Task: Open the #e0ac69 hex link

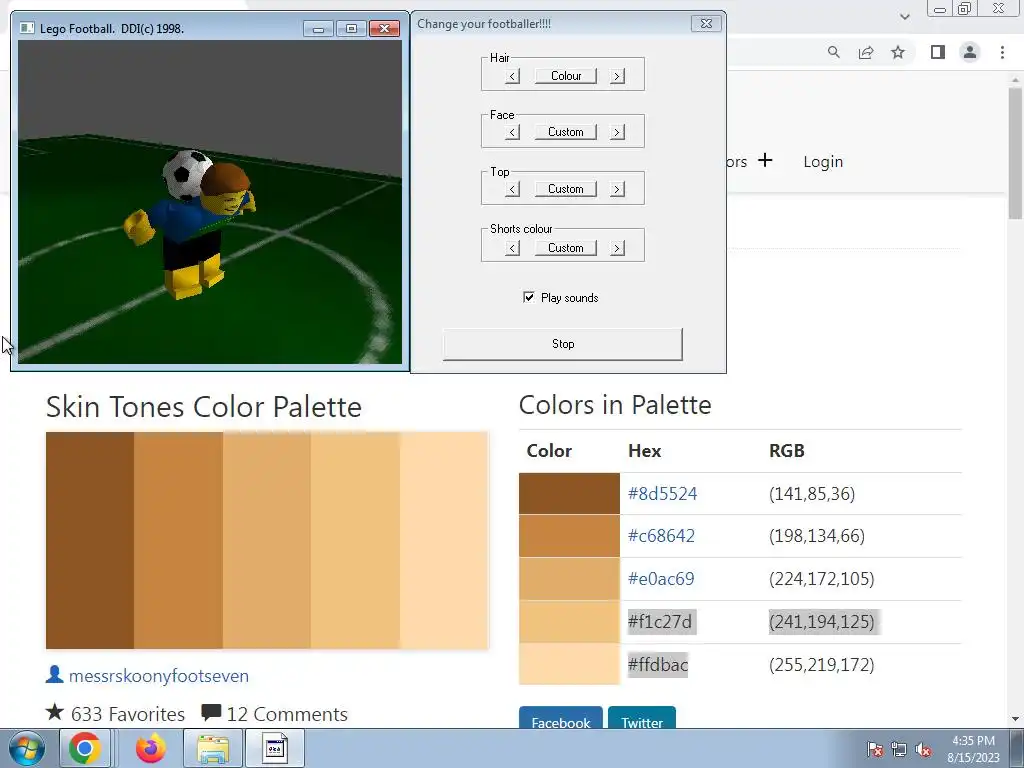Action: click(x=661, y=579)
